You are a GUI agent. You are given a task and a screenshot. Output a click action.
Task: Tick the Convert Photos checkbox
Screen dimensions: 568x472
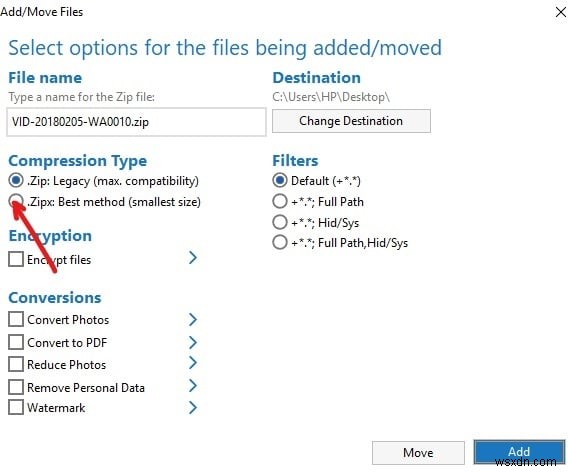[x=16, y=319]
